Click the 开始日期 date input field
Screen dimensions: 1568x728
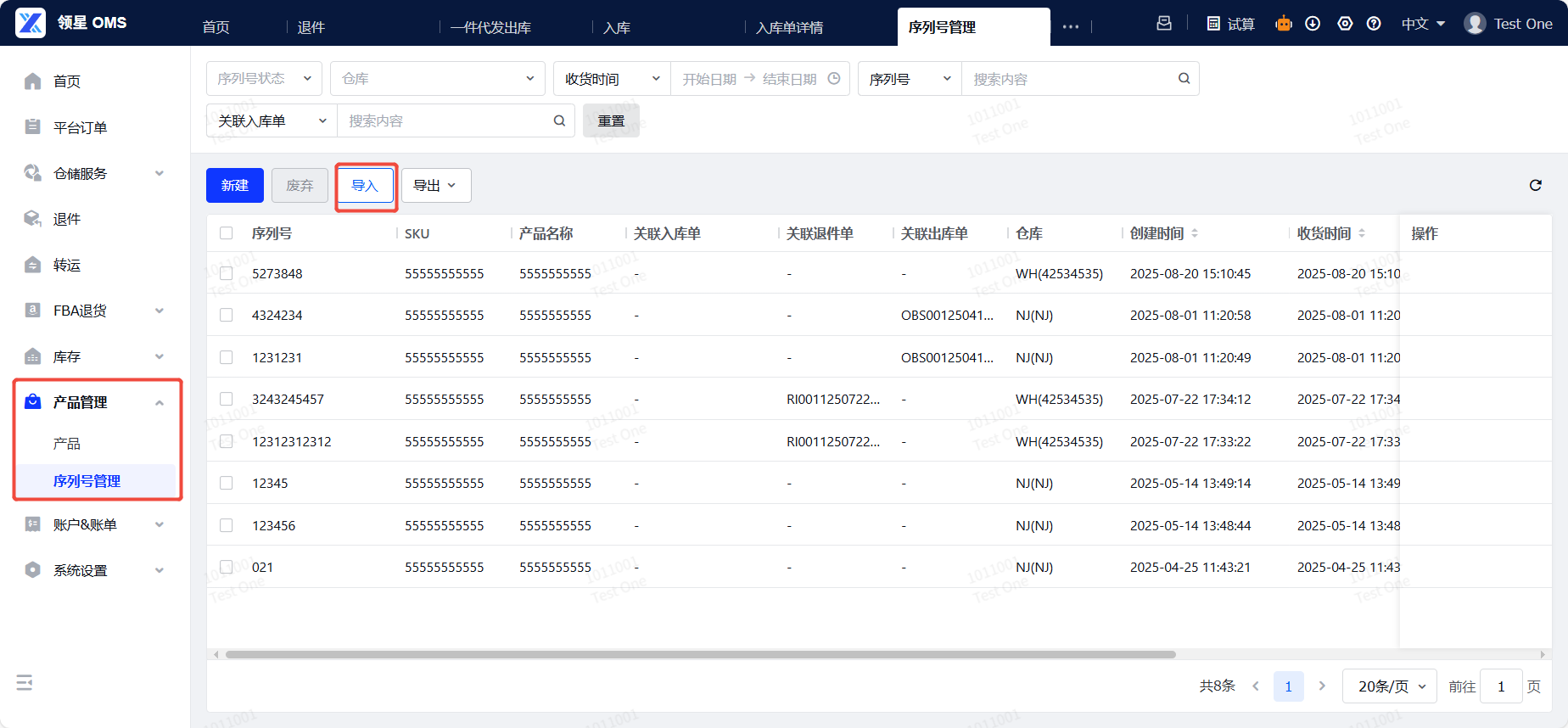709,79
